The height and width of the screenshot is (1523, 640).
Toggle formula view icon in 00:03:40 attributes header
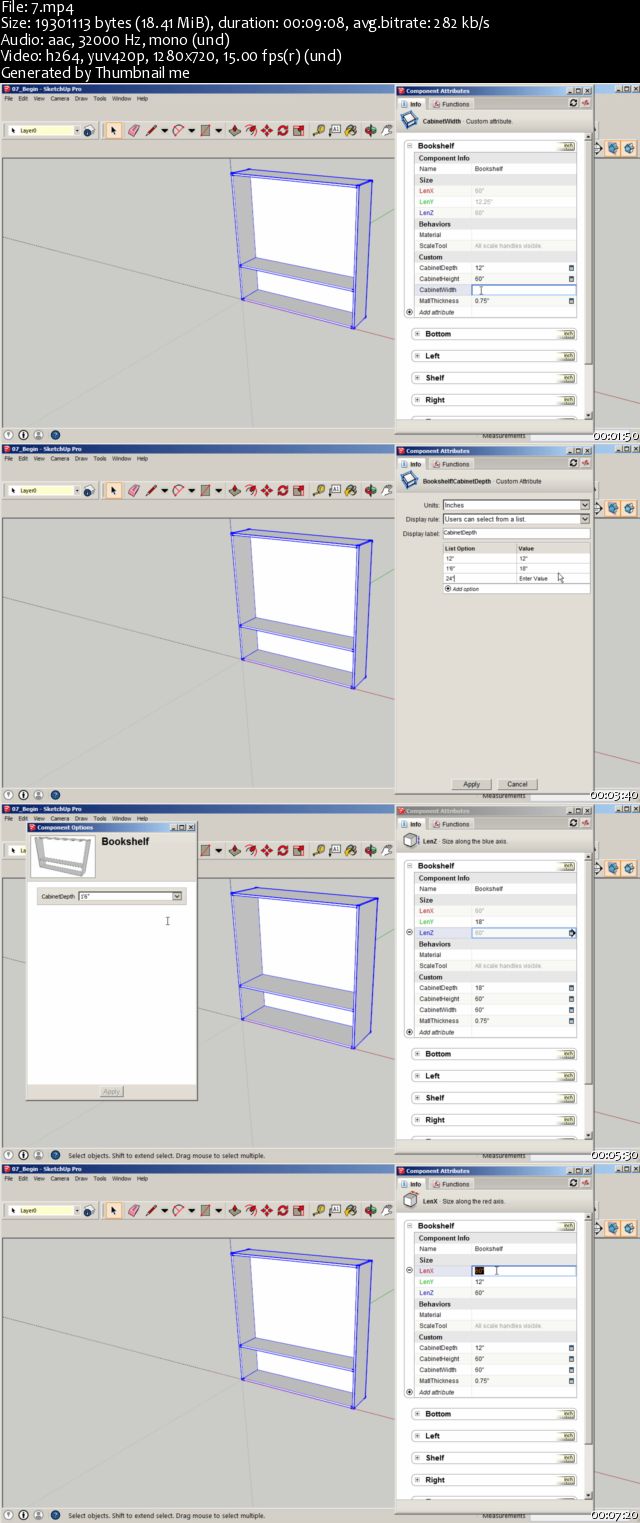tap(585, 463)
